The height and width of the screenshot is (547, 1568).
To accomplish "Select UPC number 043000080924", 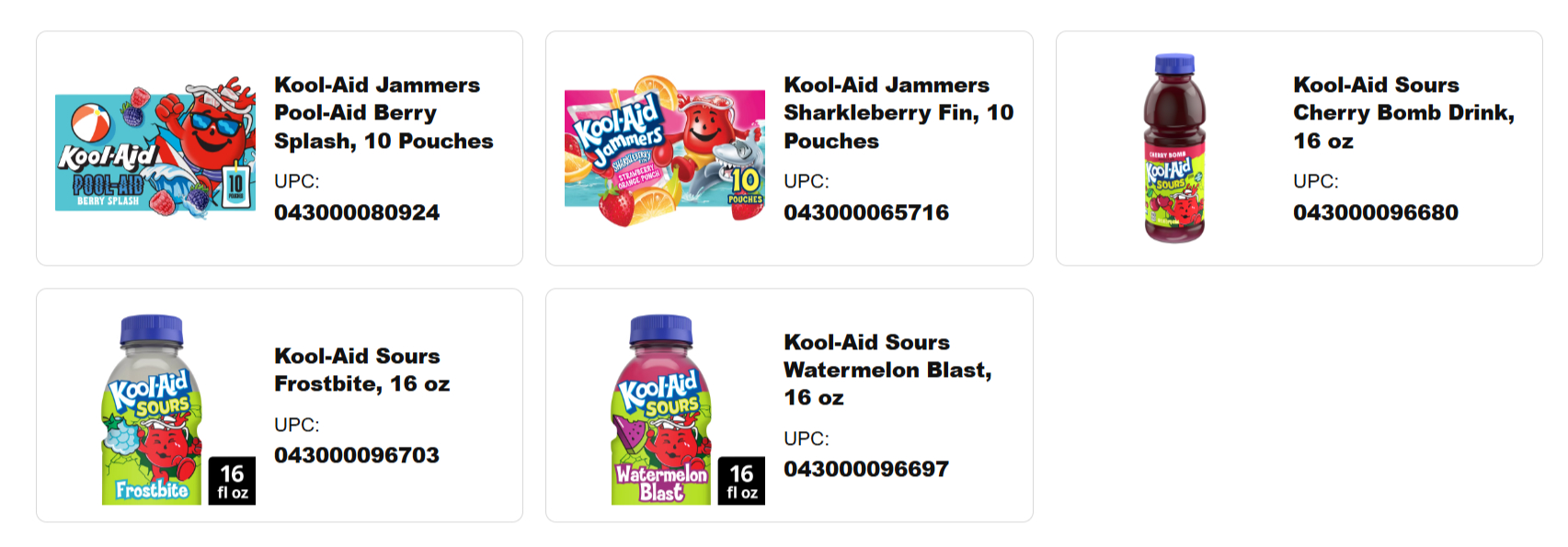I will [x=357, y=212].
